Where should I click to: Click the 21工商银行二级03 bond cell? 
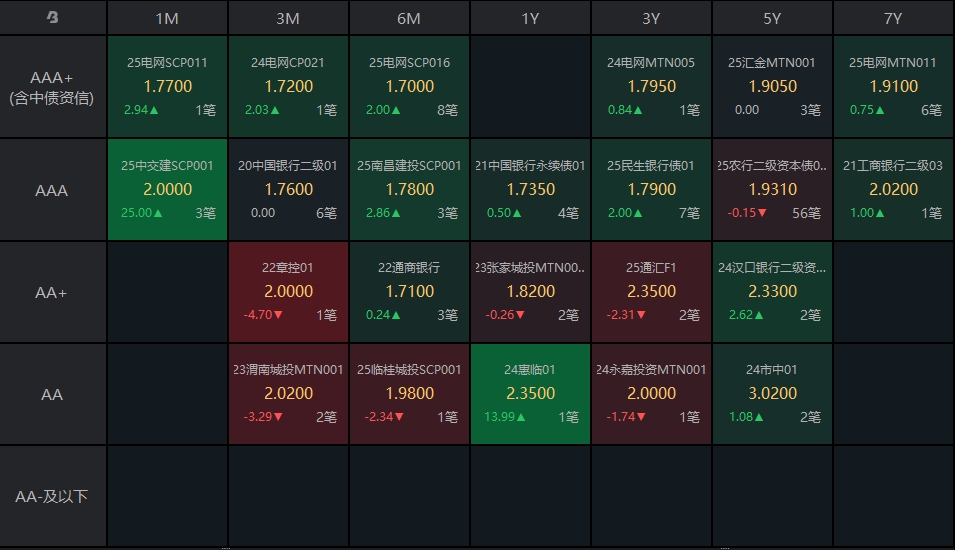point(893,190)
